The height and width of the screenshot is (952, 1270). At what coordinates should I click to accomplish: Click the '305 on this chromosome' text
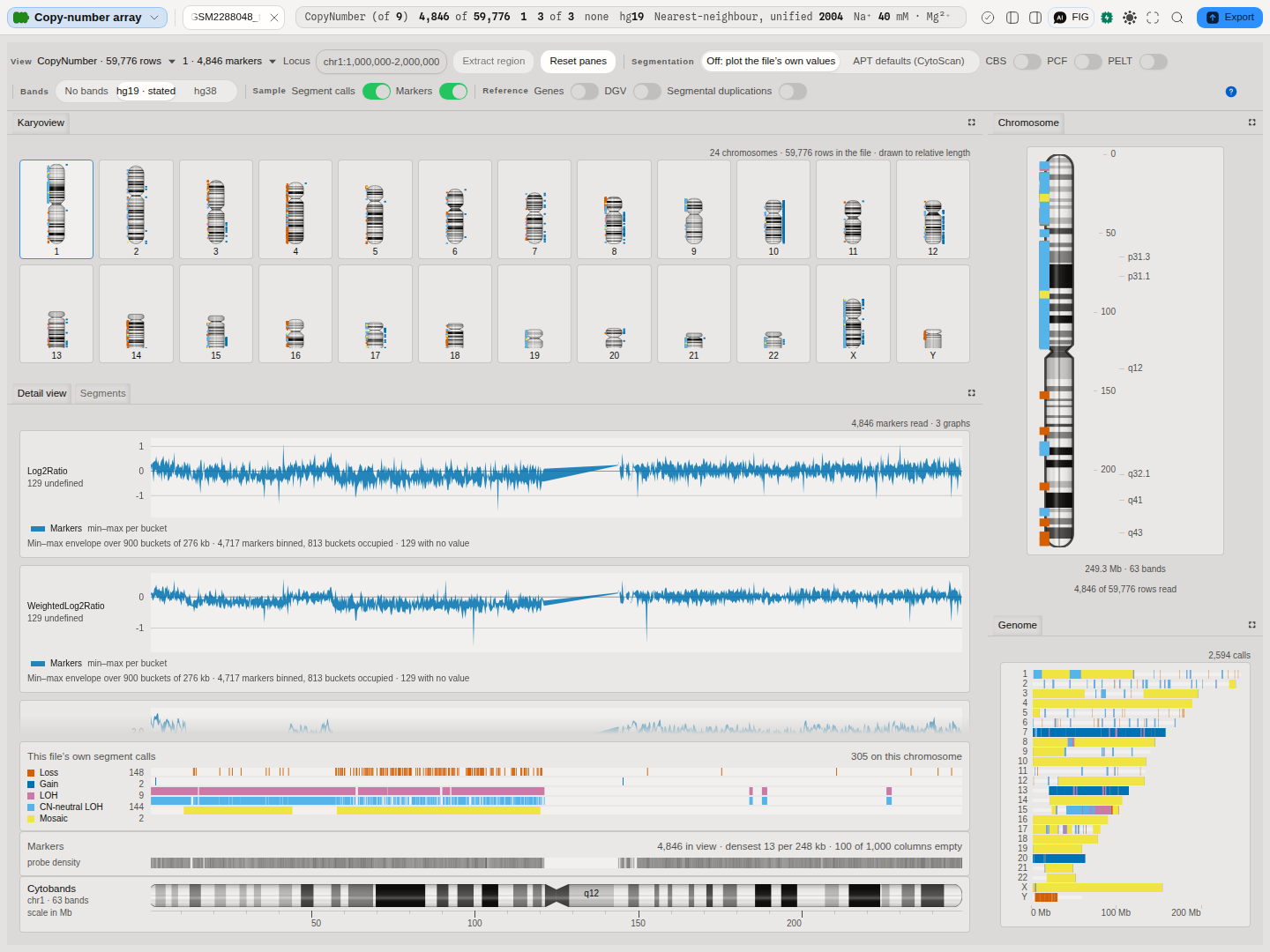pos(906,756)
